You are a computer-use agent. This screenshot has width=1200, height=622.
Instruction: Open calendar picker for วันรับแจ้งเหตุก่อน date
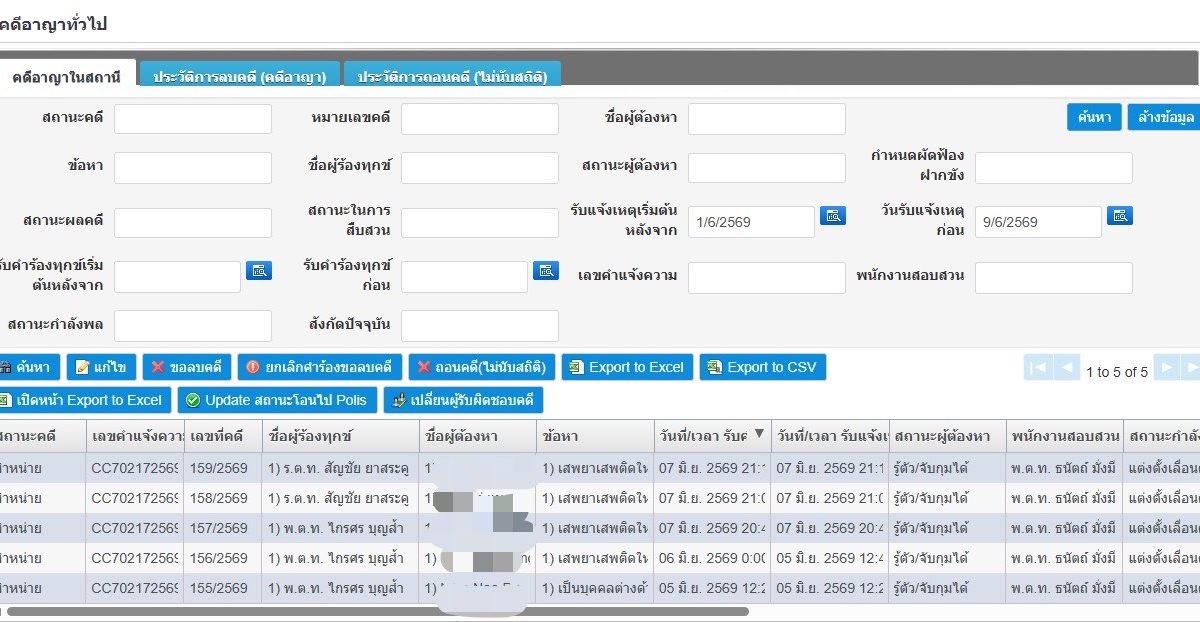(1120, 215)
